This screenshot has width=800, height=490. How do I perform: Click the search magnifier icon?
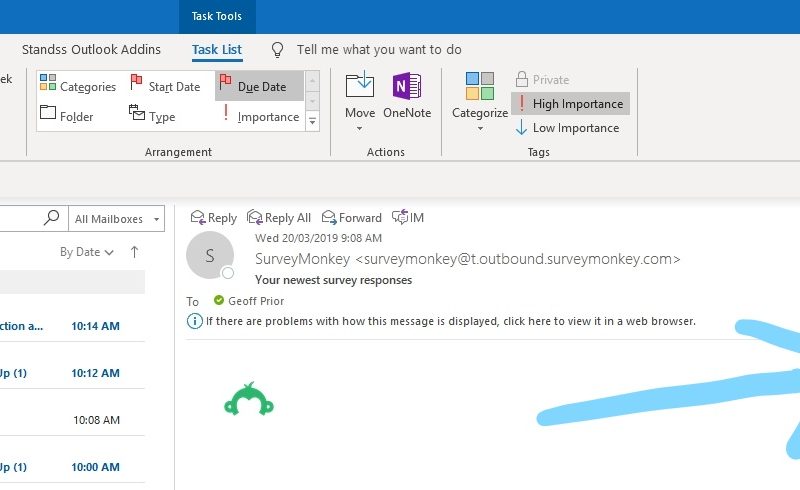[x=51, y=217]
